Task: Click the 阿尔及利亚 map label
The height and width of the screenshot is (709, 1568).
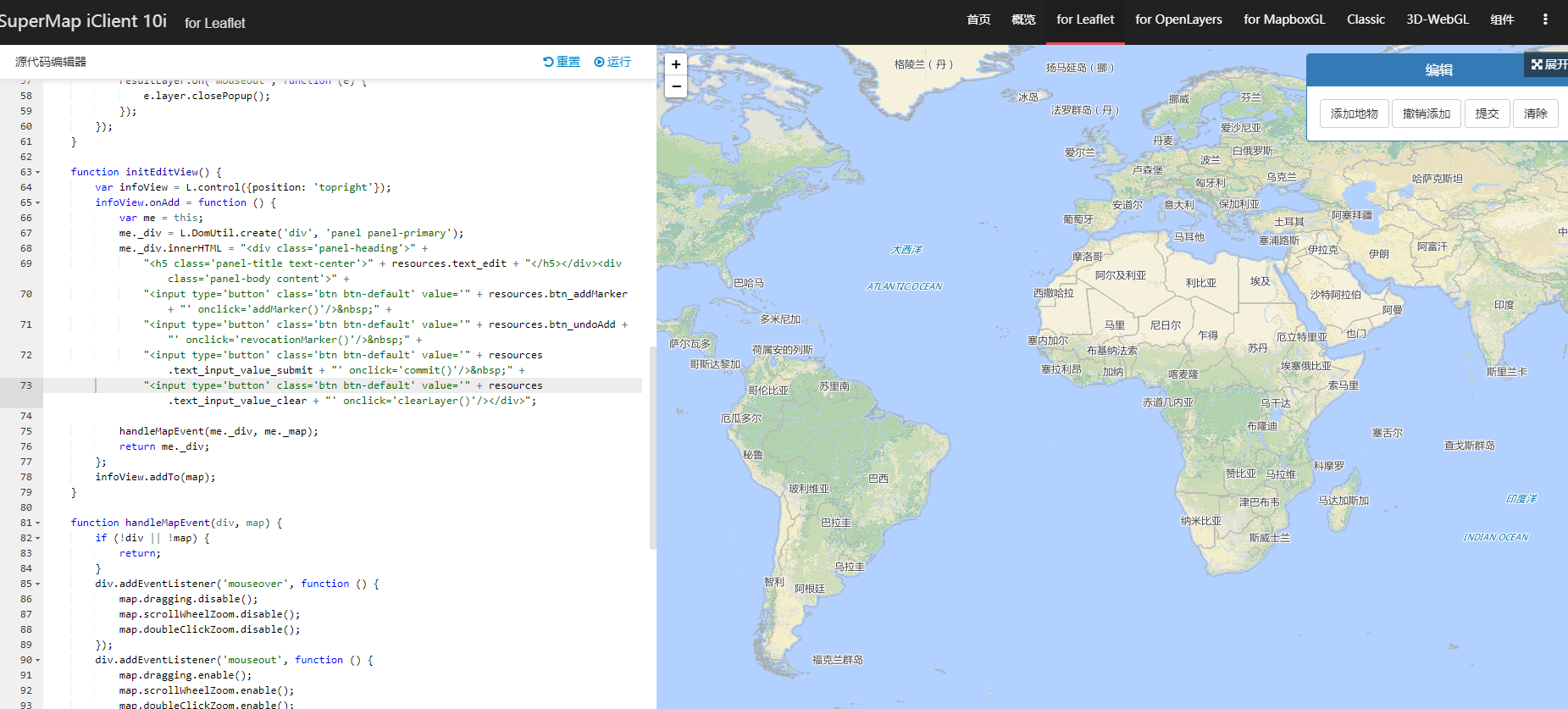Action: coord(1120,275)
